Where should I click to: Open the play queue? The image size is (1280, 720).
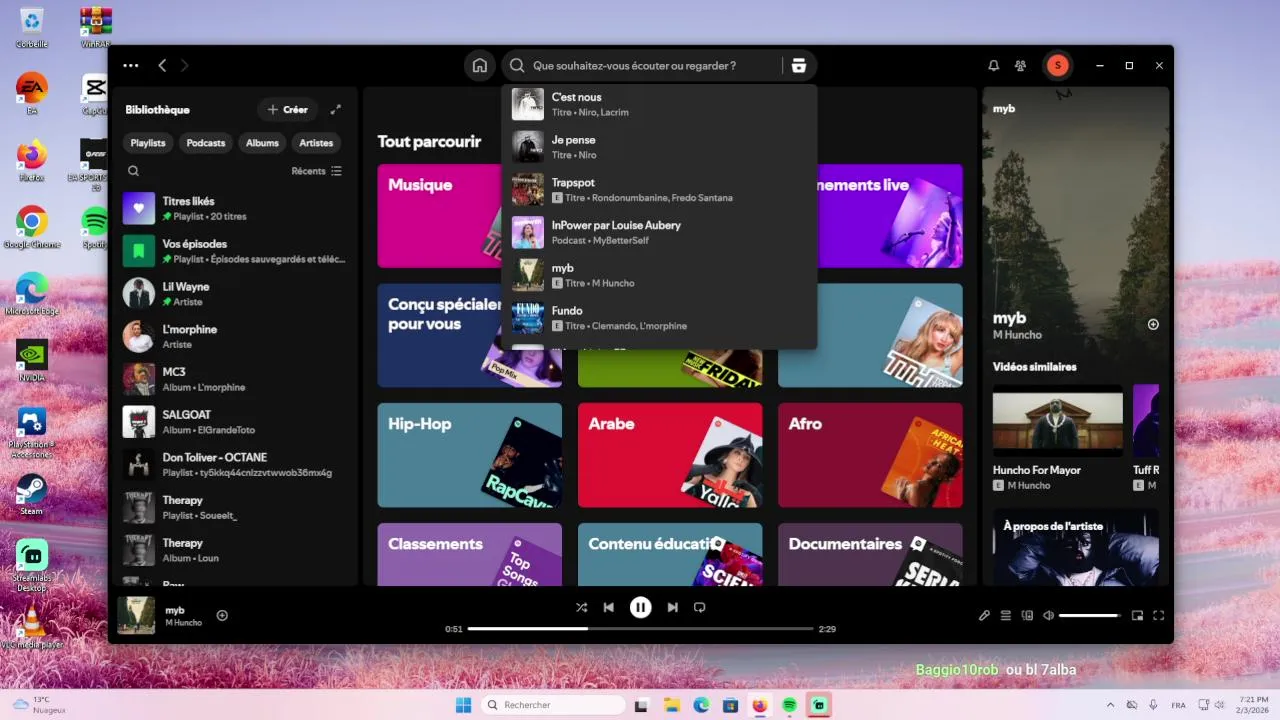(x=1006, y=615)
